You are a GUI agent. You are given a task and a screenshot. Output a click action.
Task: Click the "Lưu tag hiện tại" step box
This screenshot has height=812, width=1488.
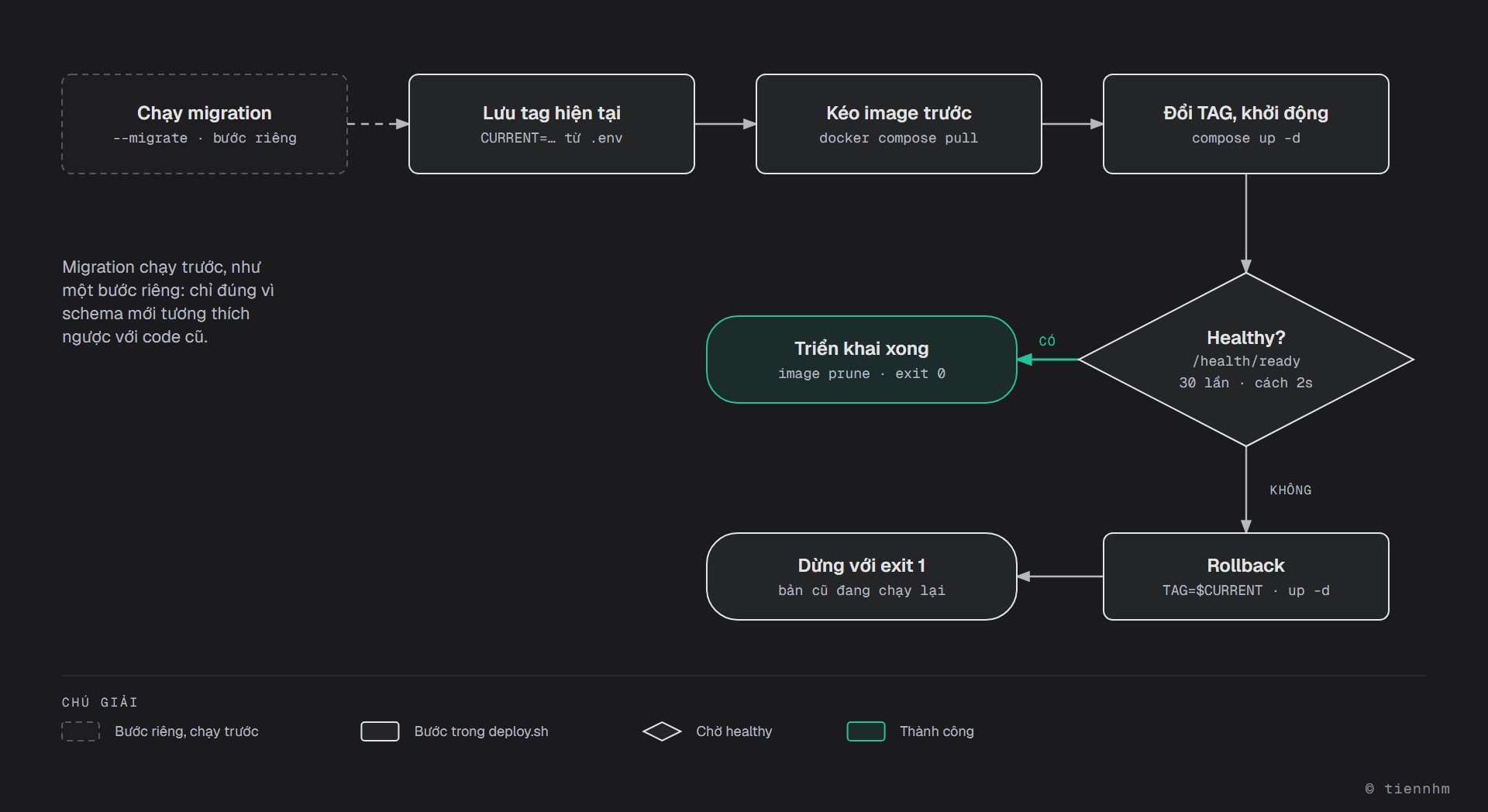click(552, 124)
